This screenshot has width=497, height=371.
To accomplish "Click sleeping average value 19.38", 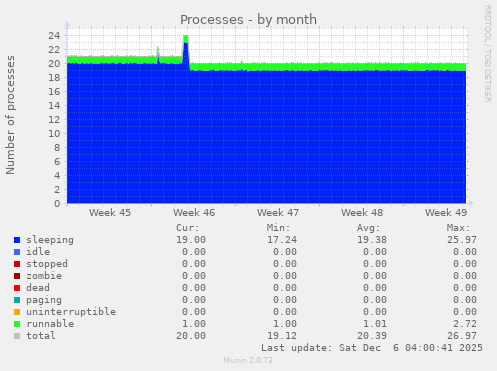I will point(372,240).
